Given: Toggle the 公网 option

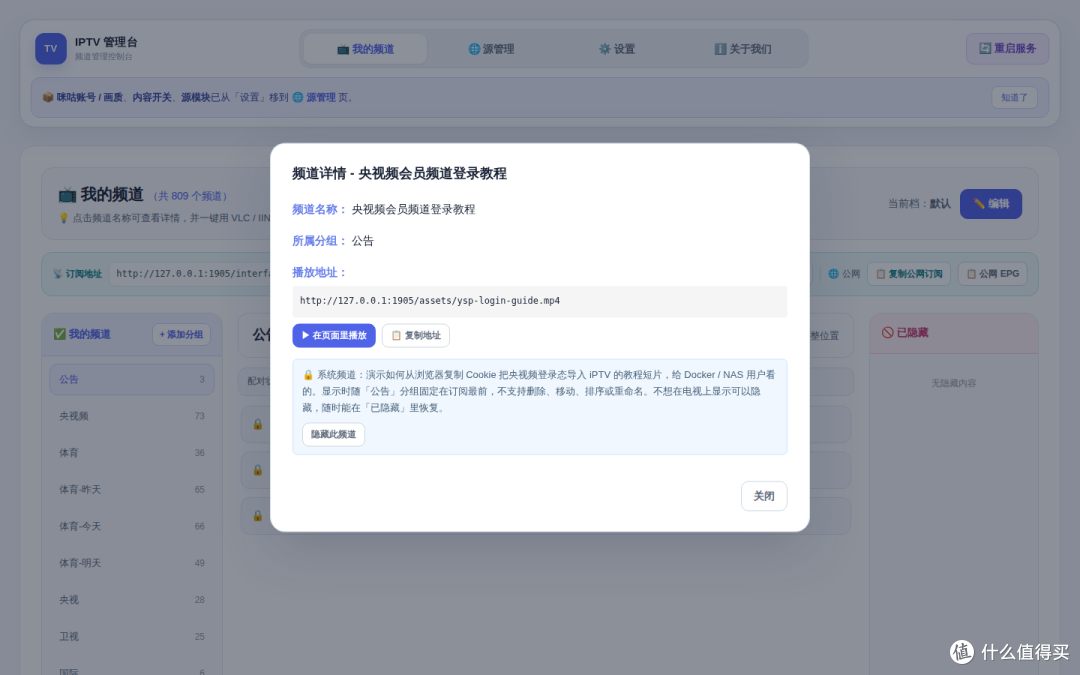Looking at the screenshot, I should (844, 273).
